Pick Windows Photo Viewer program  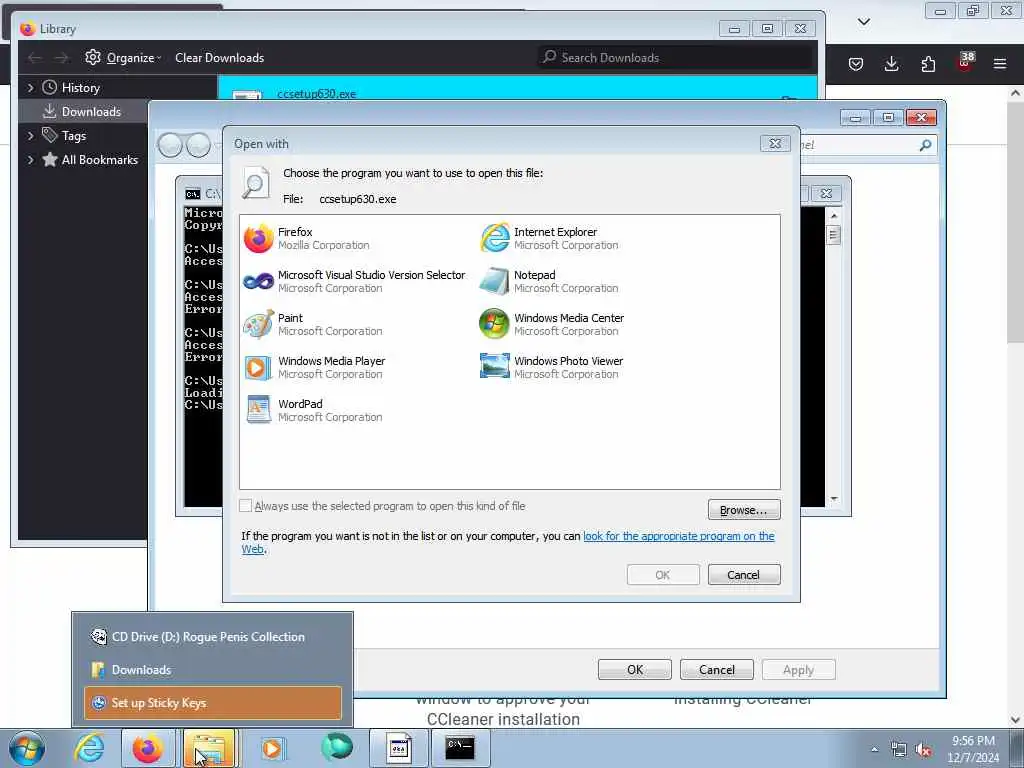[552, 368]
